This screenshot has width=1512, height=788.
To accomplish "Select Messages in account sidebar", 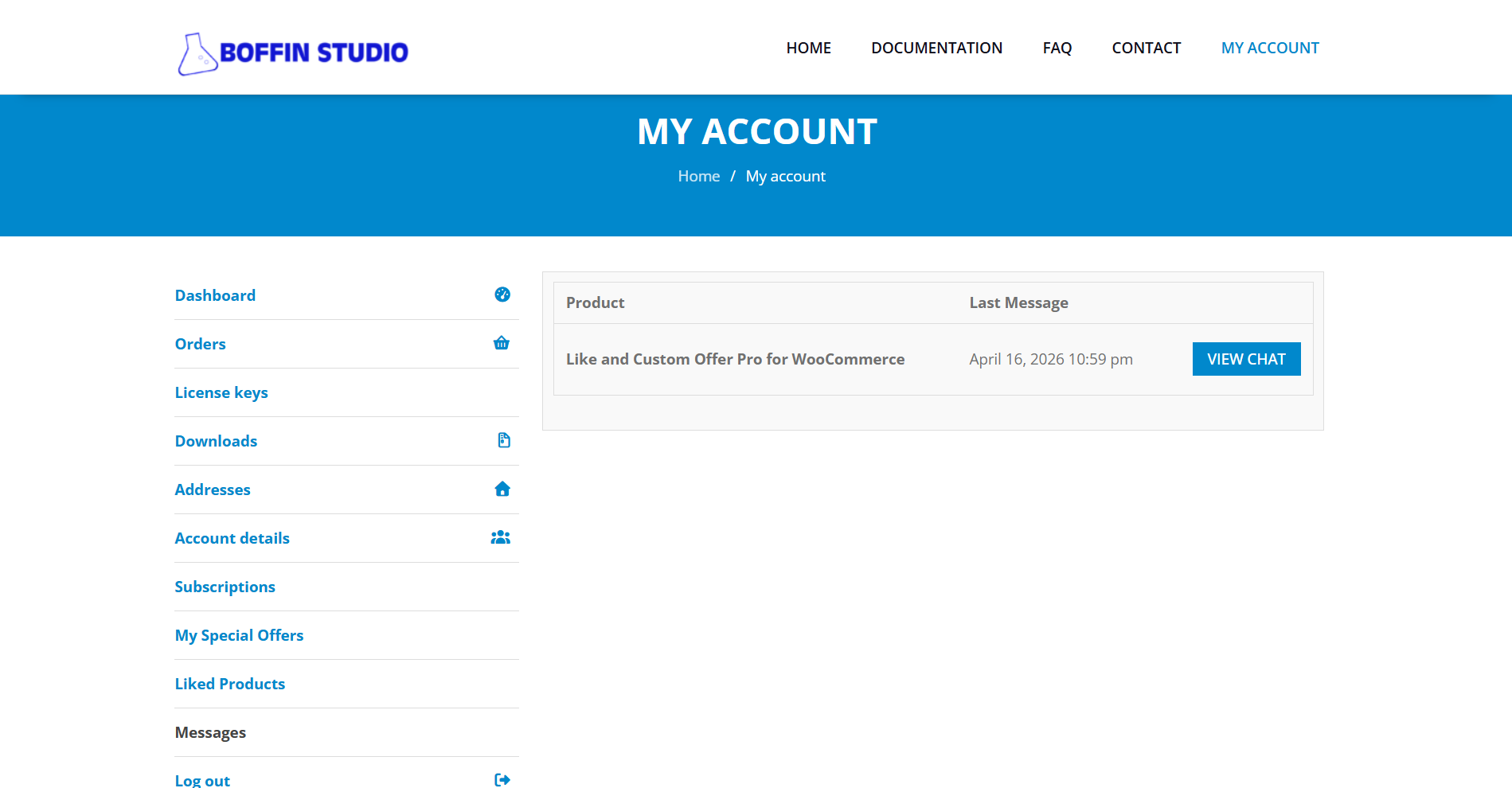I will point(210,732).
